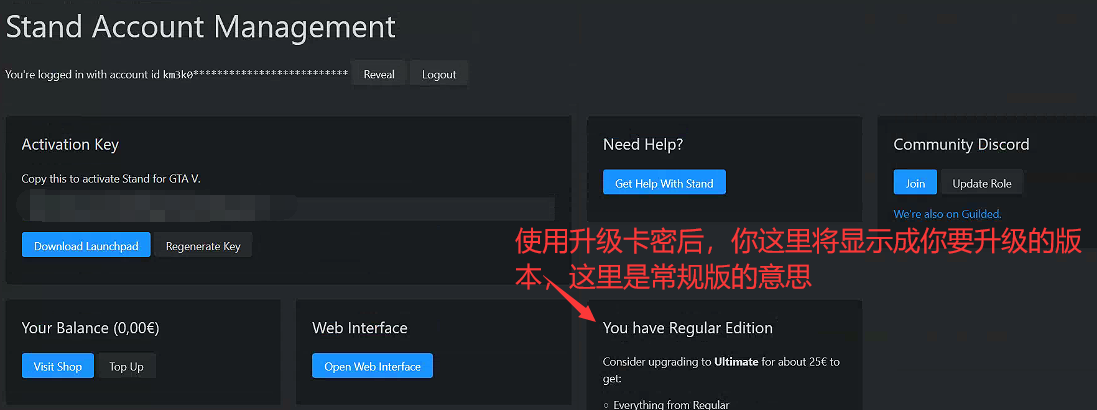Regenerate the activation key
Image resolution: width=1097 pixels, height=410 pixels.
[x=203, y=245]
